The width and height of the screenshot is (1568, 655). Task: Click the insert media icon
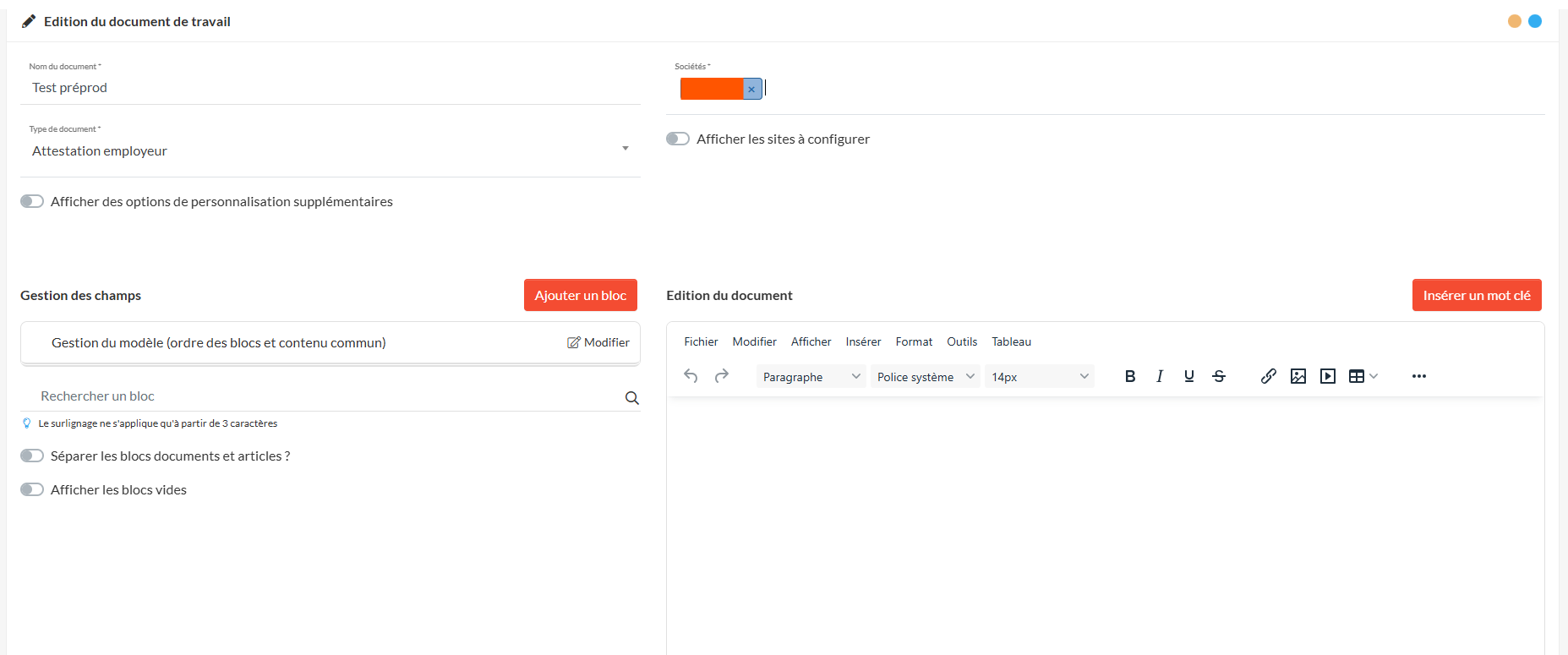[x=1327, y=376]
